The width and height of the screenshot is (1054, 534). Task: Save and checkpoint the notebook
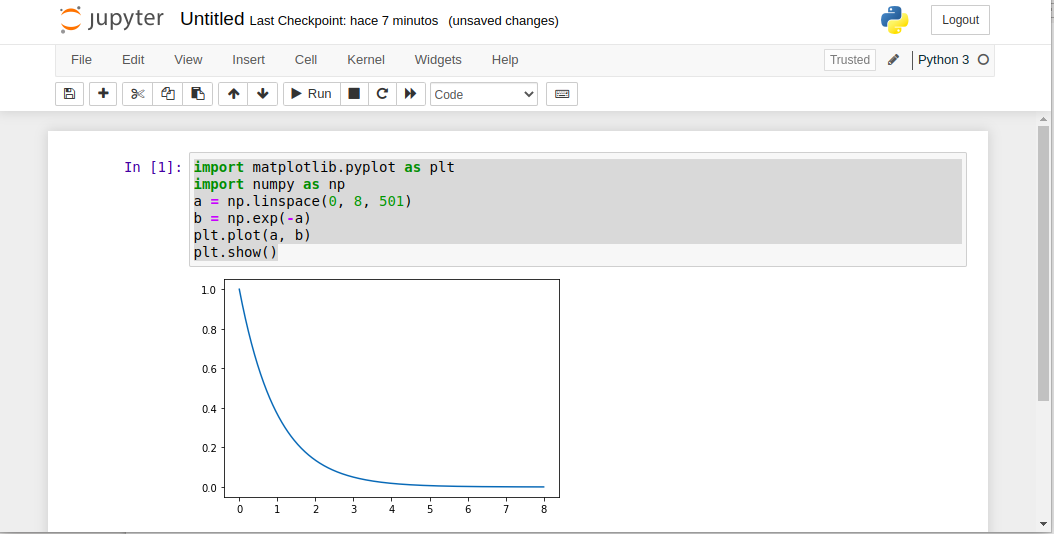(69, 94)
